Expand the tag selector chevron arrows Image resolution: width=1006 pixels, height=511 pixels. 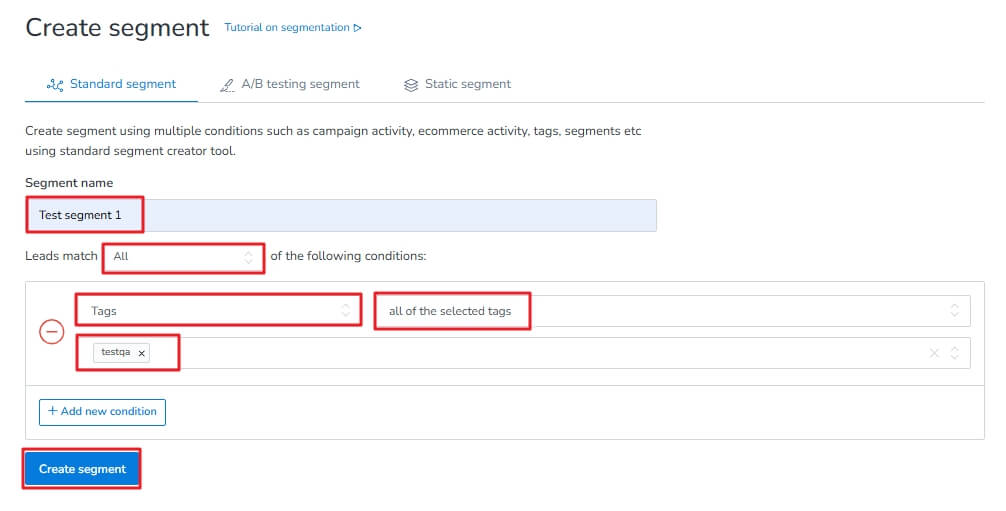click(955, 353)
